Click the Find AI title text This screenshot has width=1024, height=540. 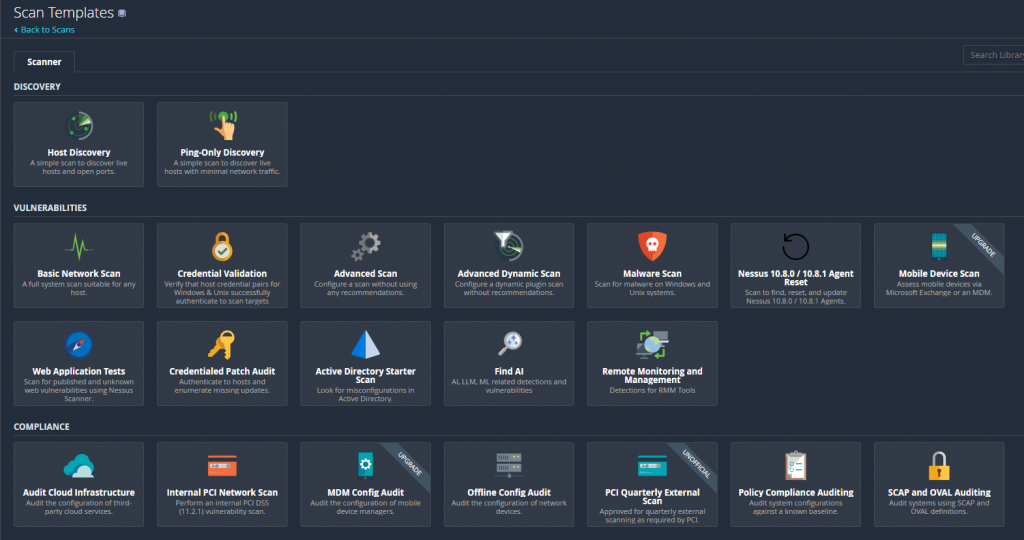coord(509,371)
